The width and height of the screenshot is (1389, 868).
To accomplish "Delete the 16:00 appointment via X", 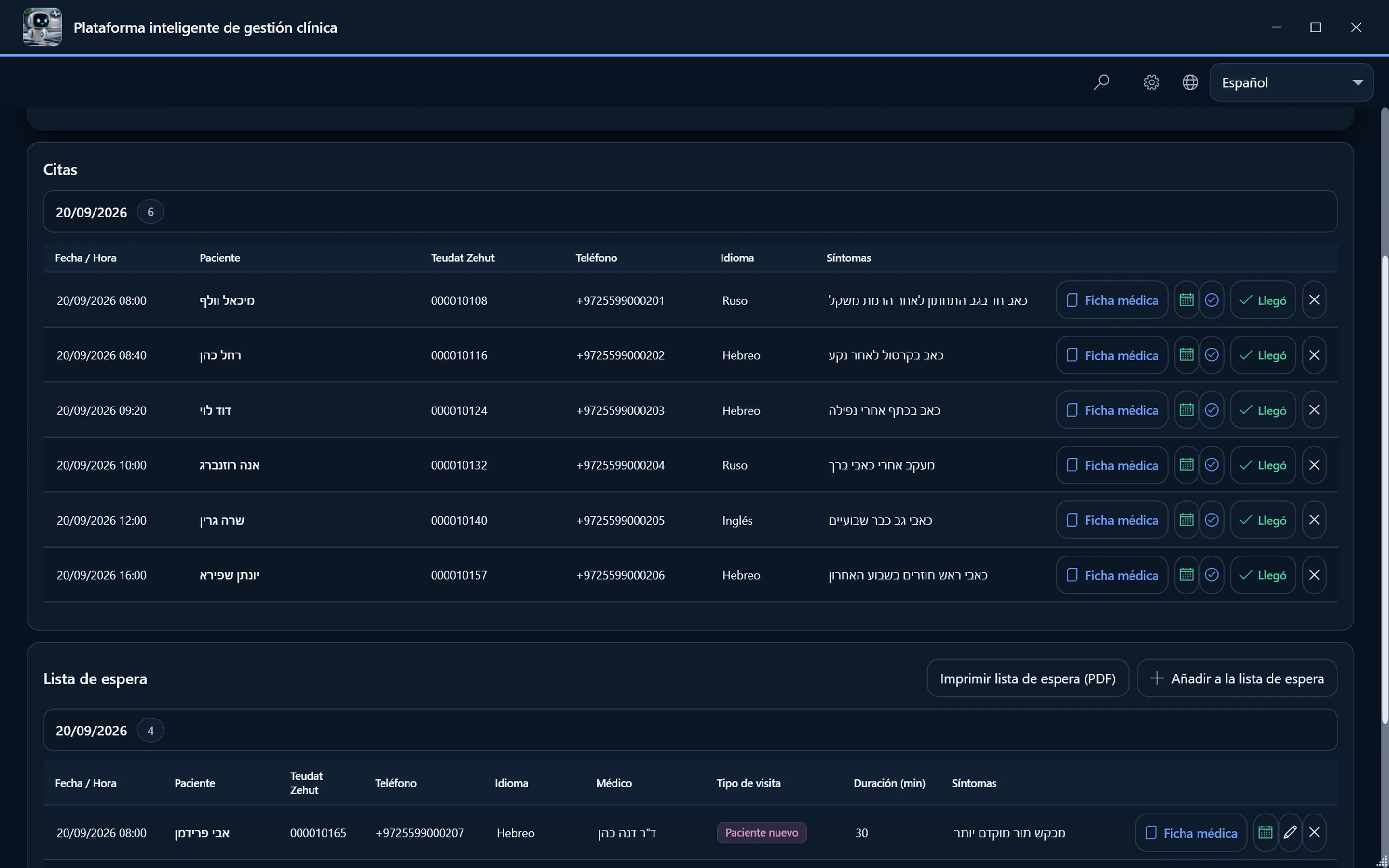I will (1314, 575).
